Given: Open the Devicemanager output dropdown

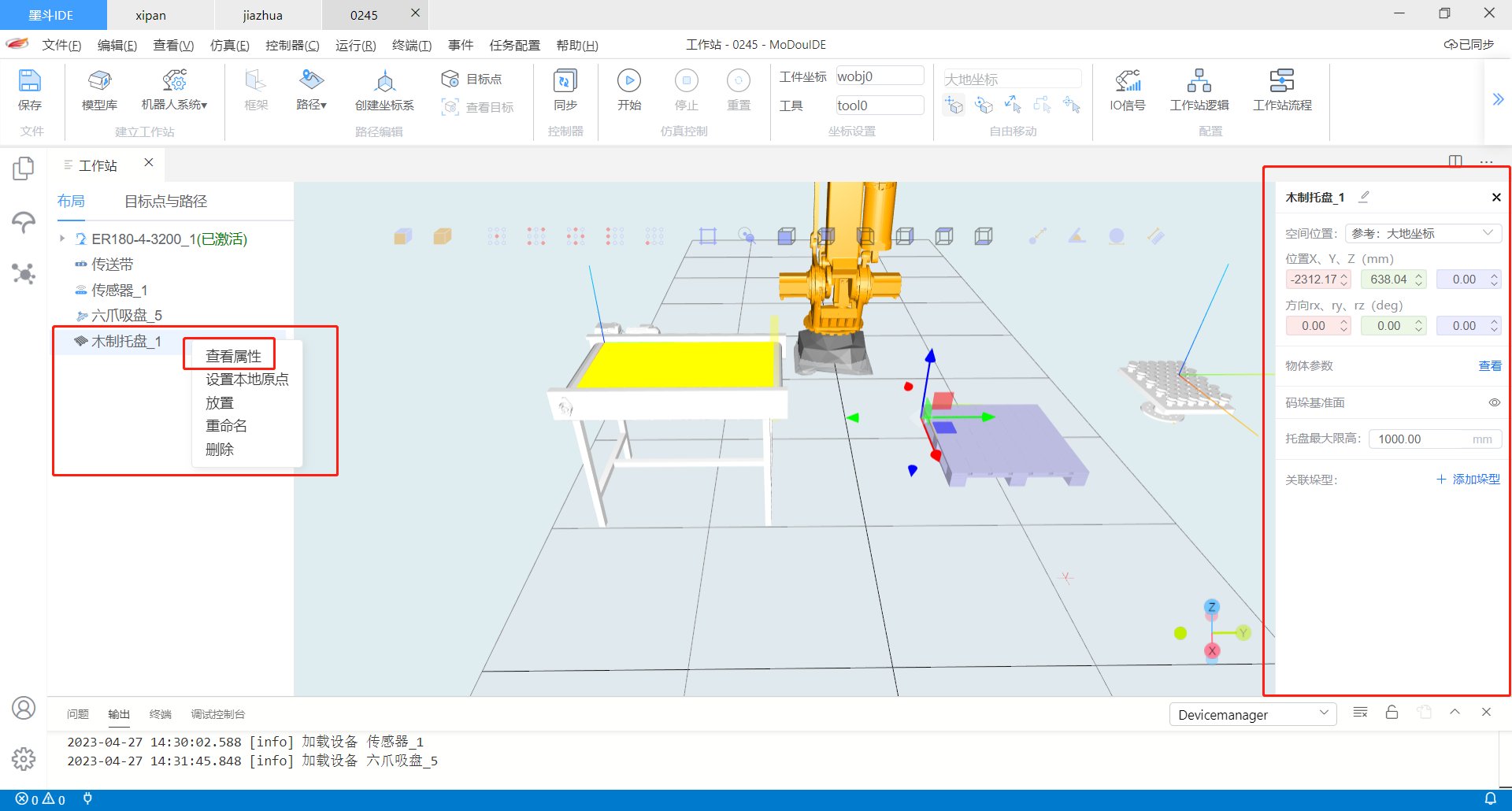Looking at the screenshot, I should pos(1252,715).
